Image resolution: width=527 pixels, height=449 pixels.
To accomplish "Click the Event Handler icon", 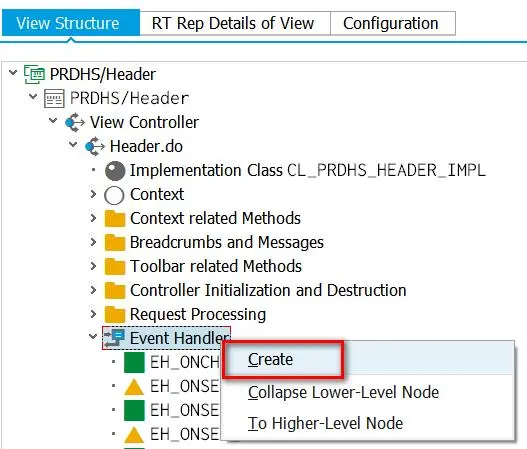I will coord(115,338).
